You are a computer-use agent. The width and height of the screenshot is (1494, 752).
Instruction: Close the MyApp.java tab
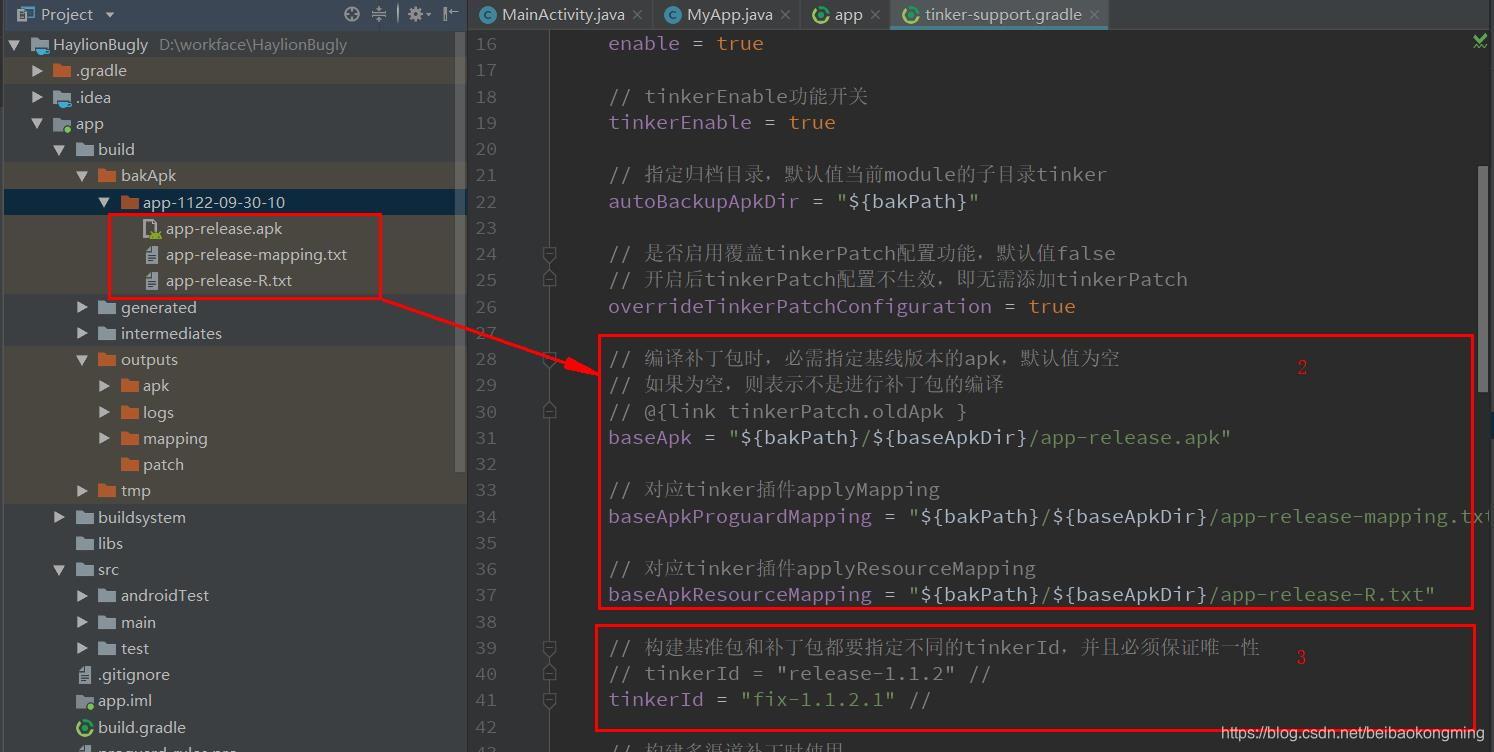click(x=786, y=15)
